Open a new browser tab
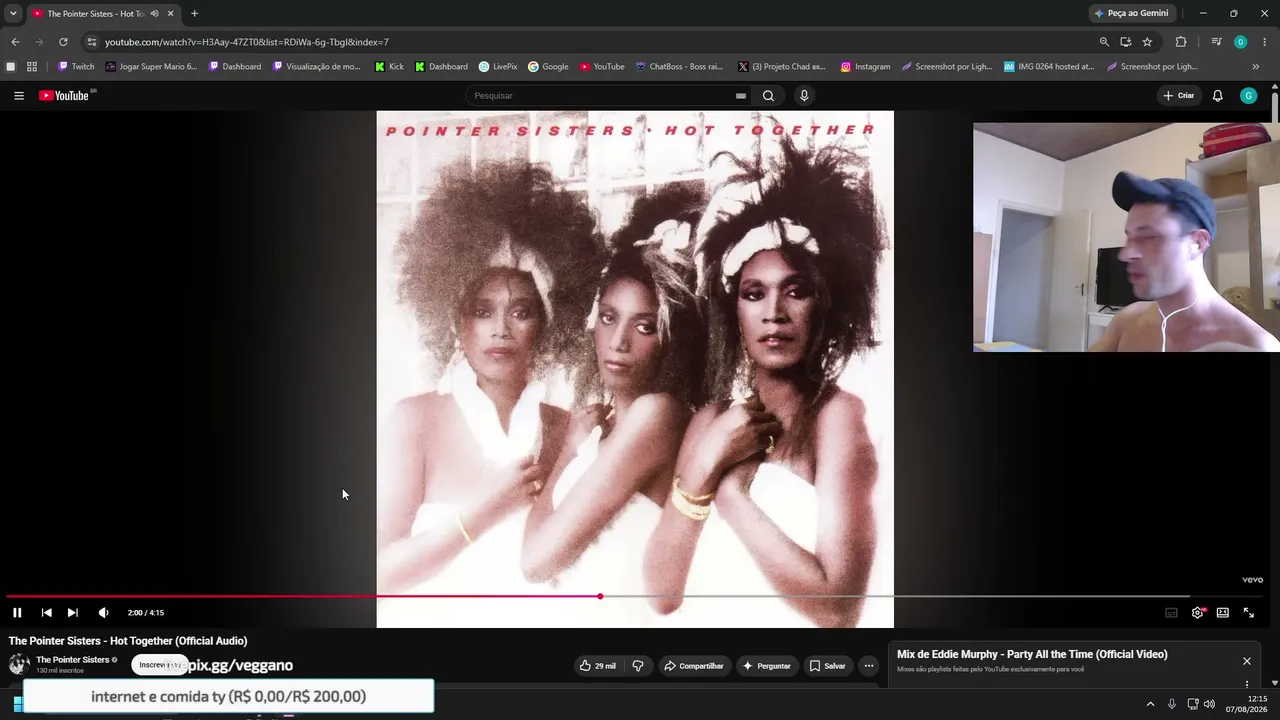This screenshot has height=720, width=1280. 194,14
